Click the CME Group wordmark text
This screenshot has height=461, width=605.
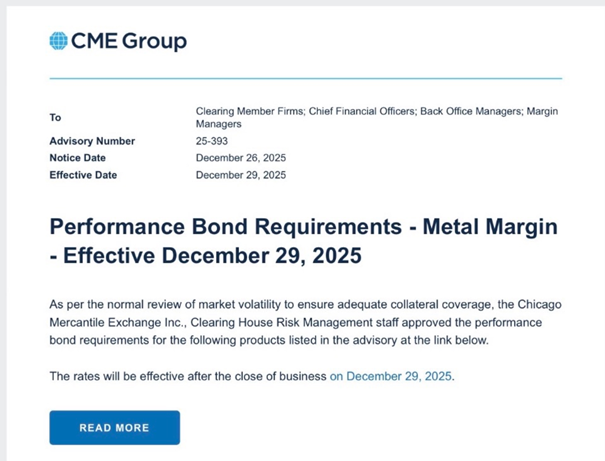128,41
